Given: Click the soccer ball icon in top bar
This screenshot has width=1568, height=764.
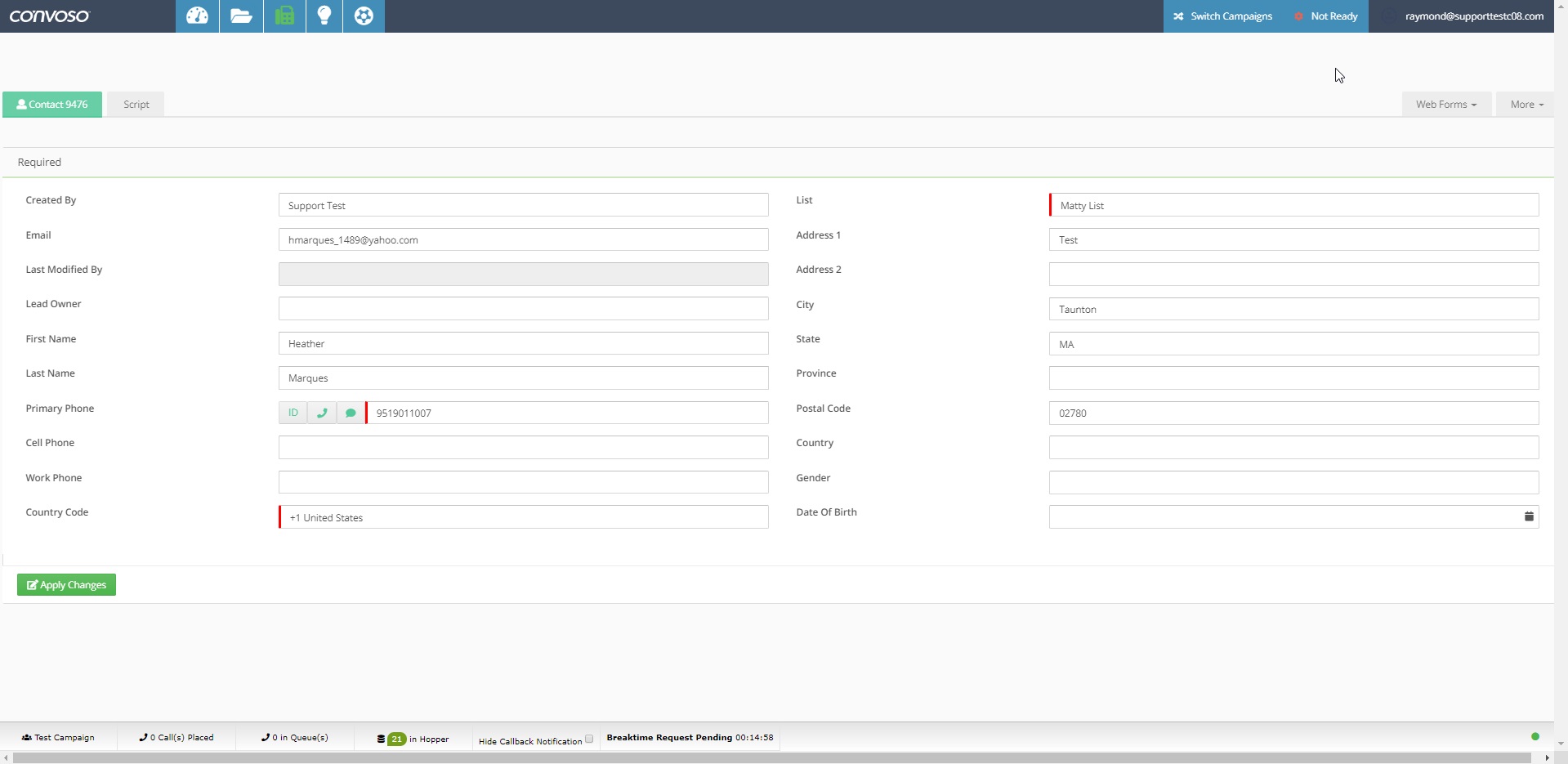Looking at the screenshot, I should [x=364, y=16].
